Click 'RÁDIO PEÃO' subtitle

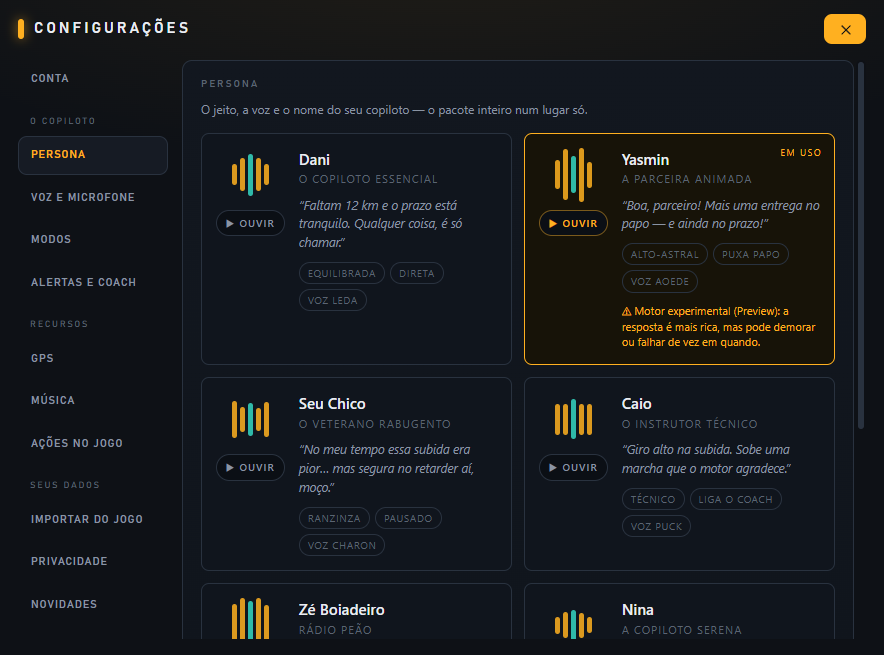click(x=335, y=630)
